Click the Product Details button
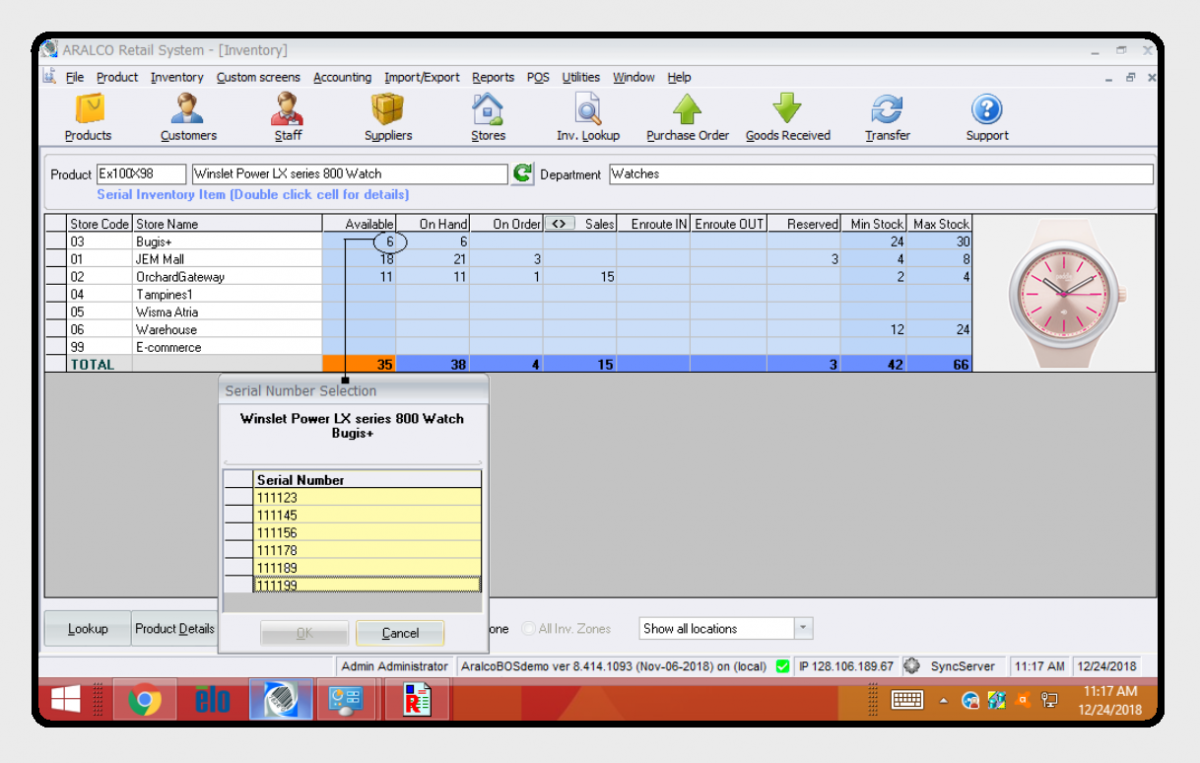1200x763 pixels. pyautogui.click(x=175, y=629)
